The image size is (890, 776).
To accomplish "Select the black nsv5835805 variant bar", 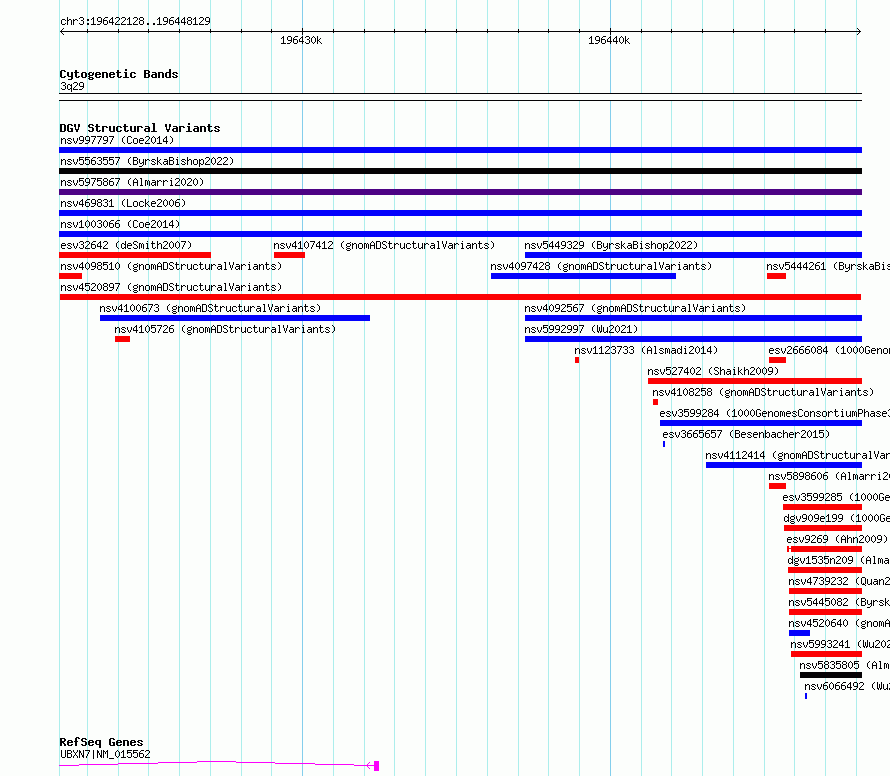I will coord(831,675).
